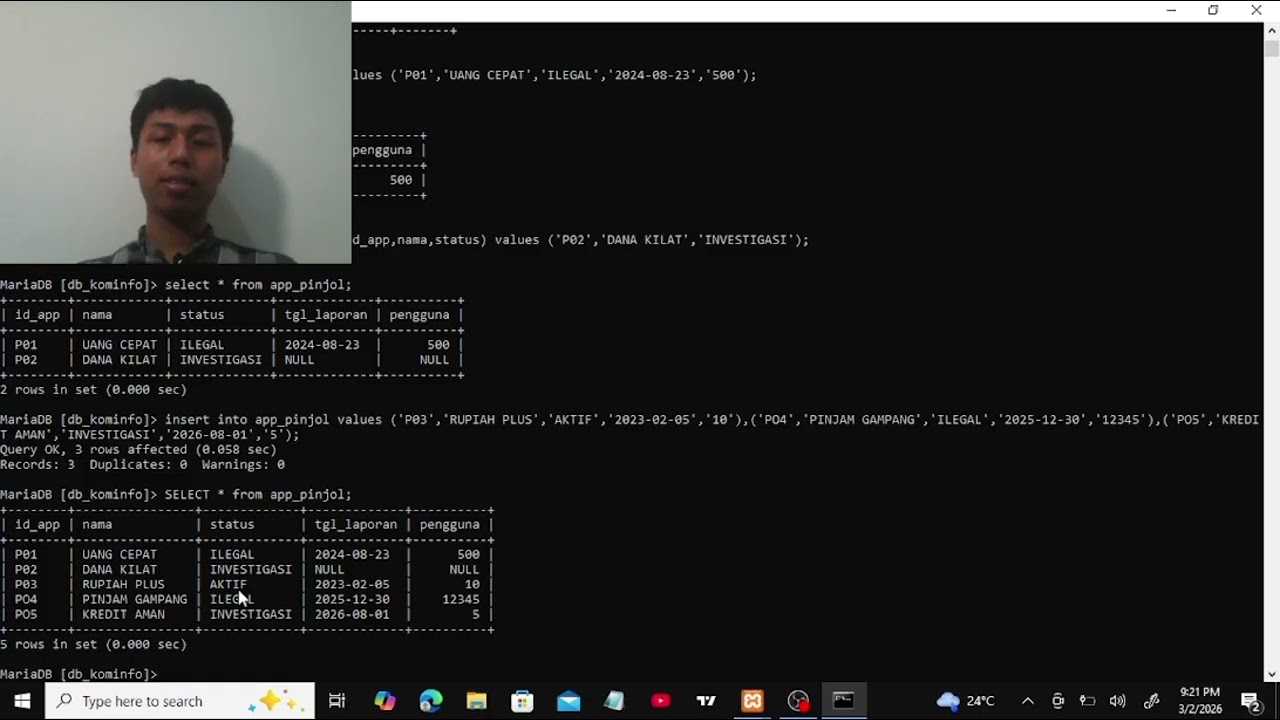Click the battery status tray icon

(x=1087, y=701)
